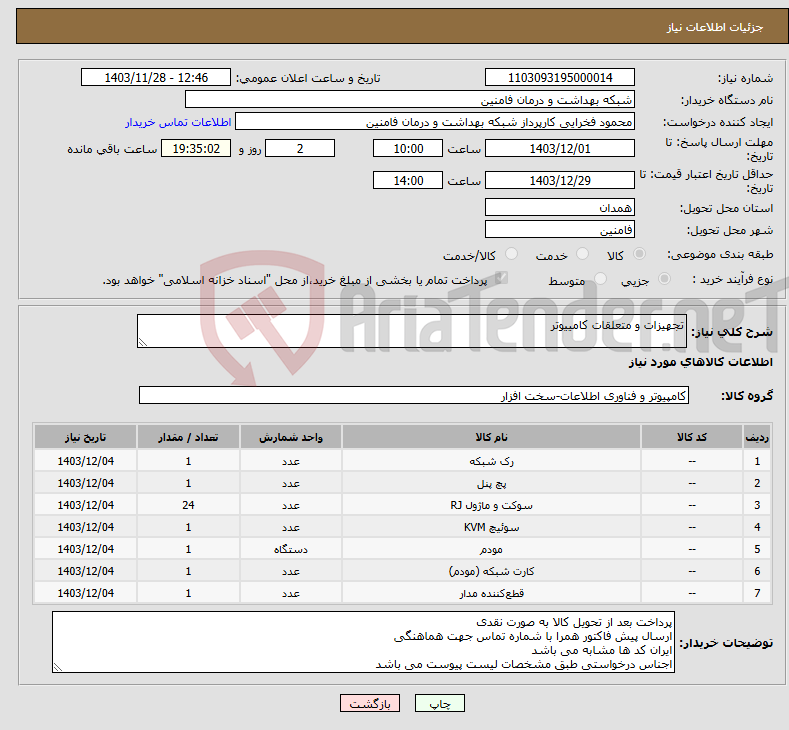This screenshot has width=789, height=730.
Task: Click the استان محل تحویل field showing همدان
Action: click(559, 208)
